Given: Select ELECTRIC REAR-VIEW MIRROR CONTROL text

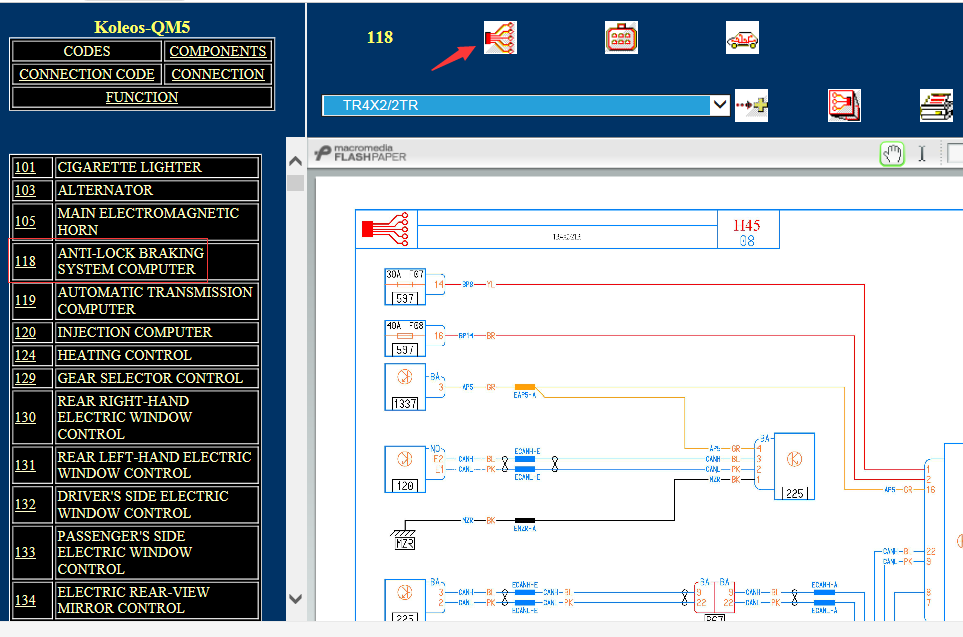Looking at the screenshot, I should [x=133, y=600].
